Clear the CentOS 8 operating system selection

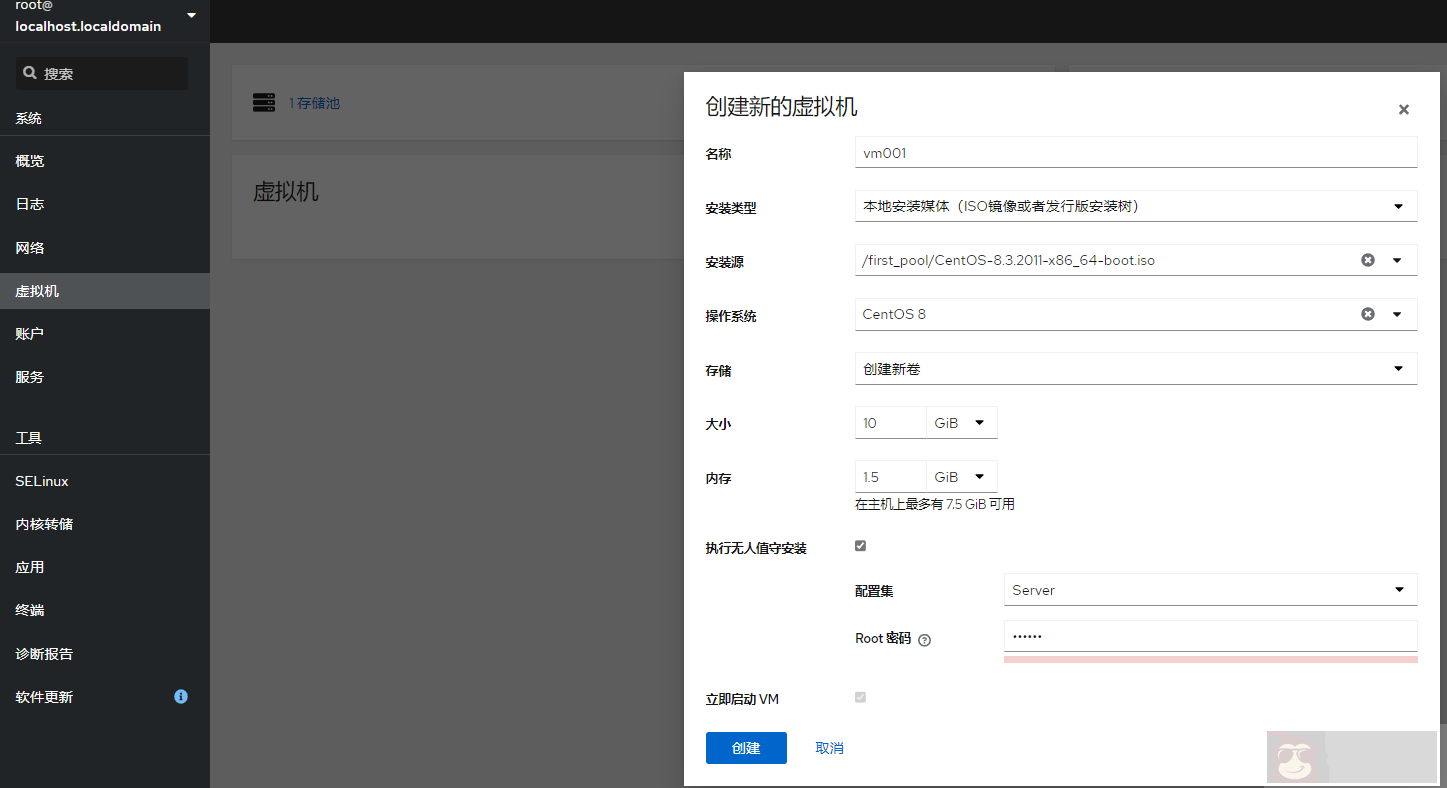(x=1368, y=314)
